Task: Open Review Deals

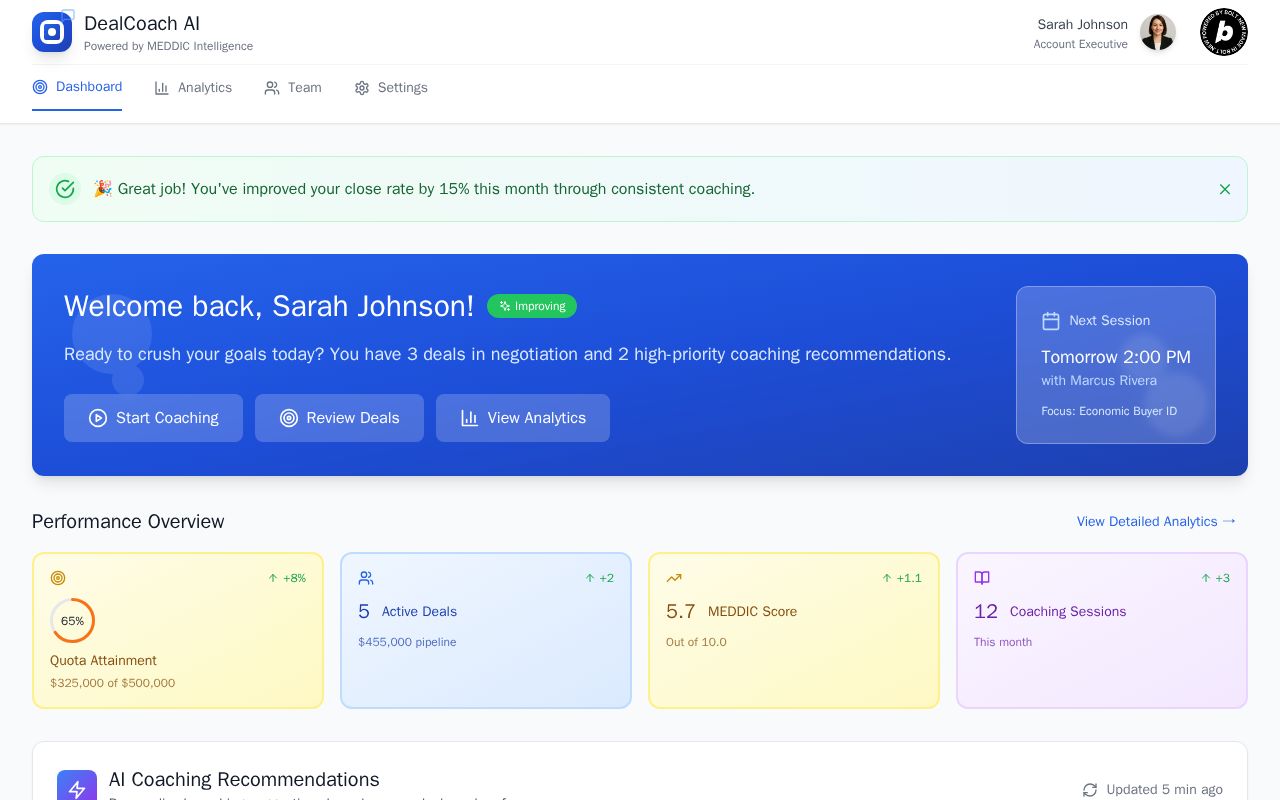Action: click(339, 418)
